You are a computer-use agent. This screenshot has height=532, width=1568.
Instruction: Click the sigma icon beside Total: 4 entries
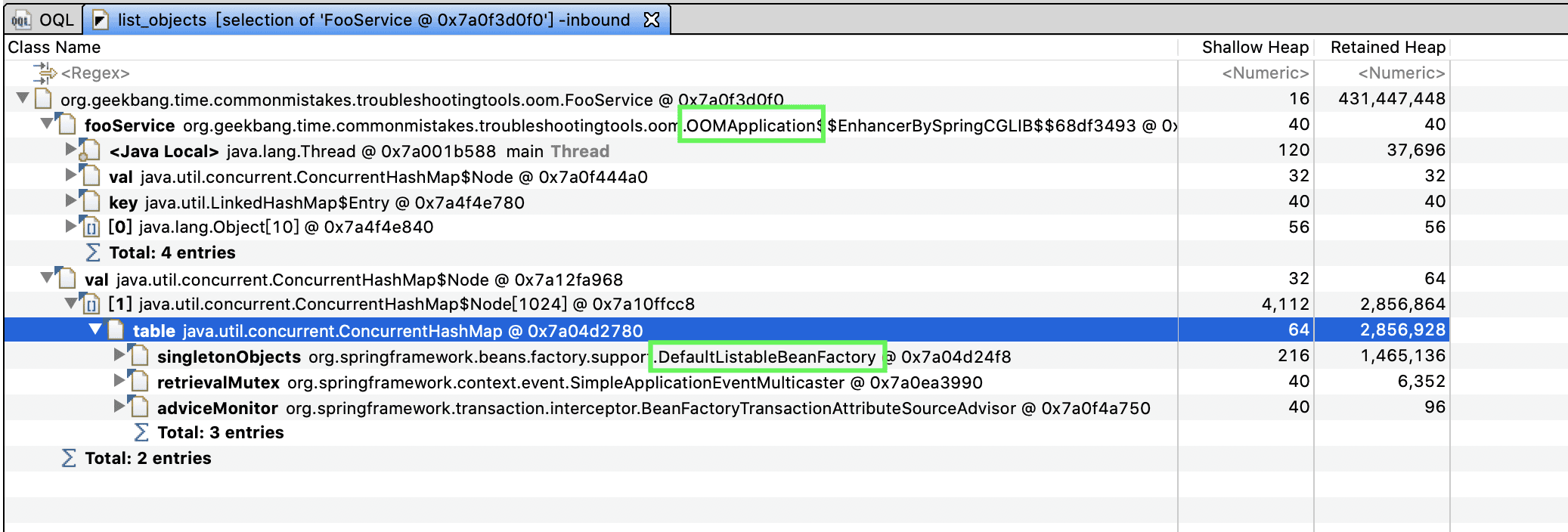(93, 252)
